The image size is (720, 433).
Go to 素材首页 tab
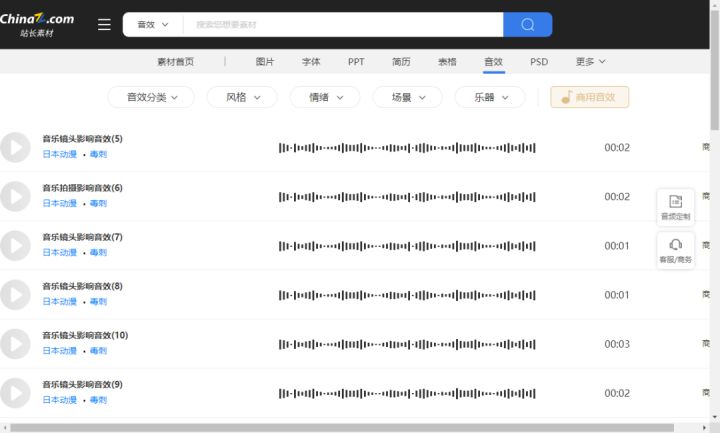[175, 62]
